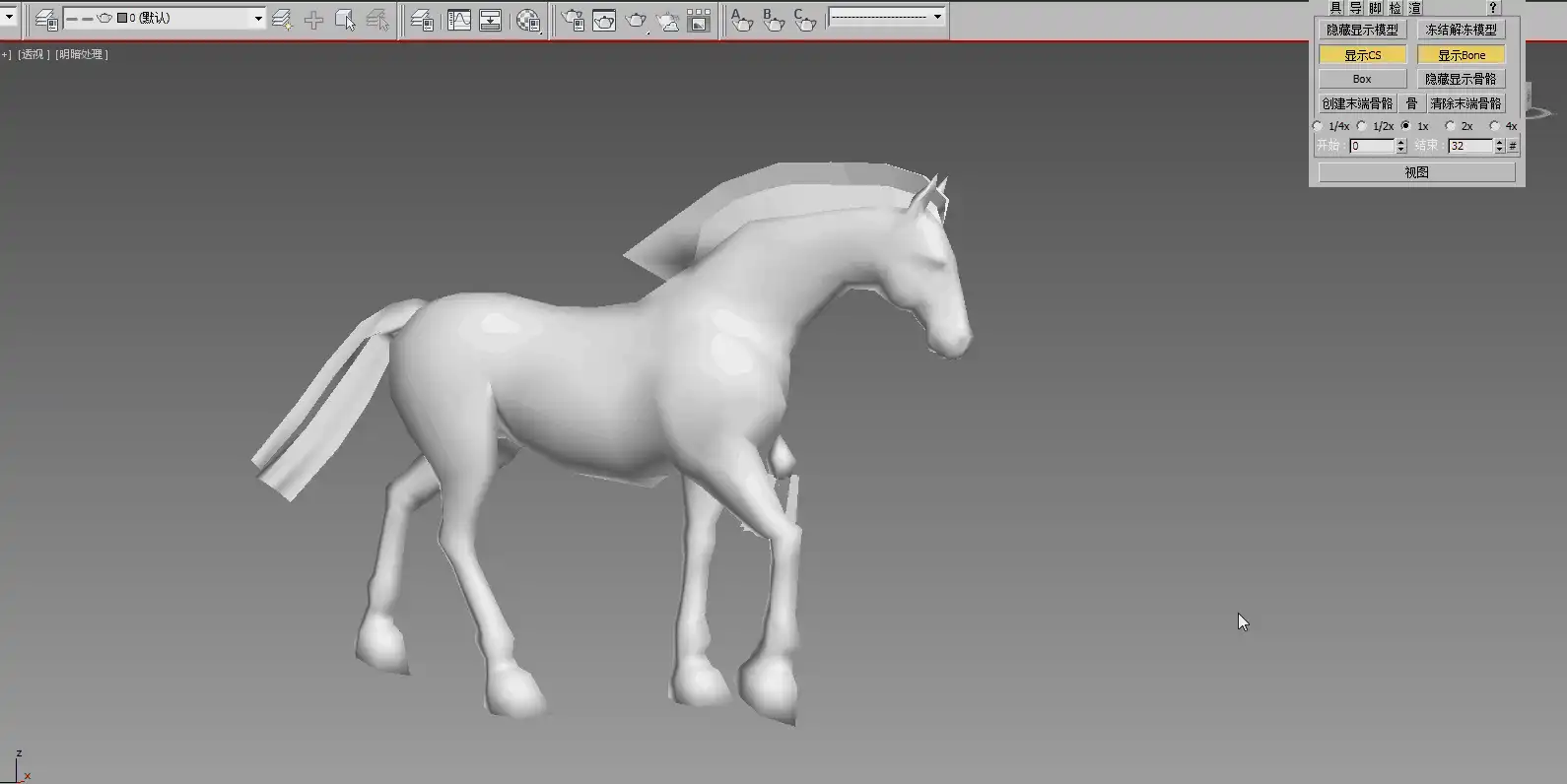This screenshot has height=784, width=1567.
Task: Click the render preset C teapot
Action: click(x=804, y=20)
